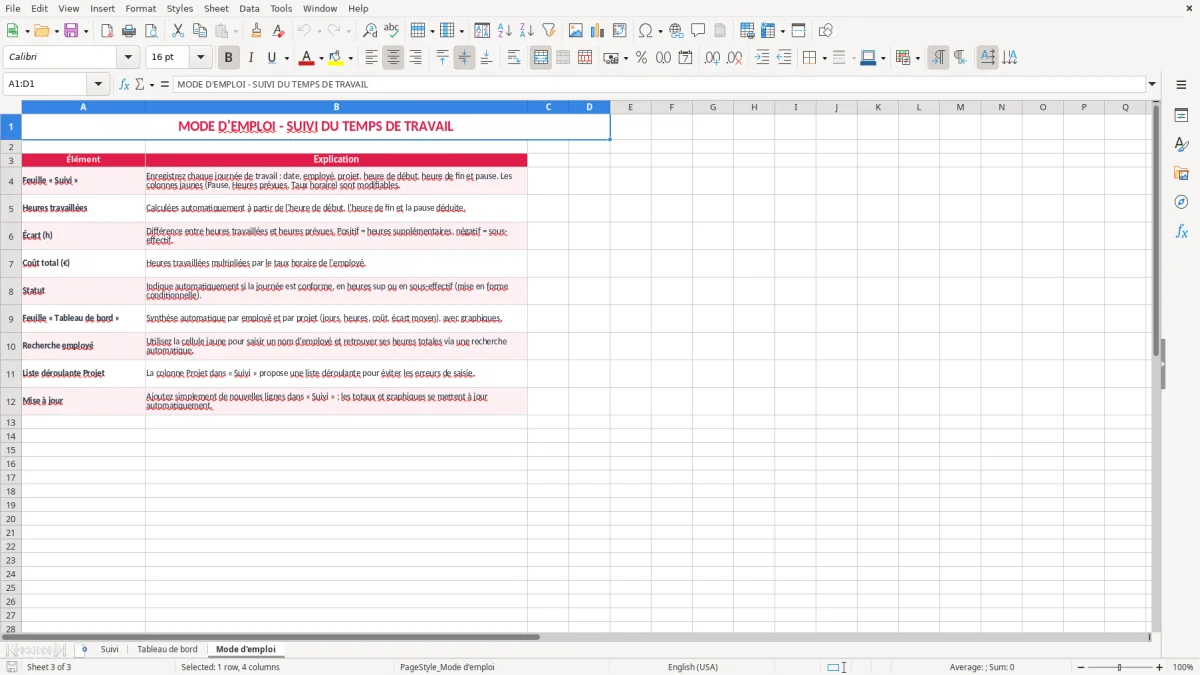The width and height of the screenshot is (1200, 675).
Task: Open the Function Wizard fx icon
Action: pos(124,84)
